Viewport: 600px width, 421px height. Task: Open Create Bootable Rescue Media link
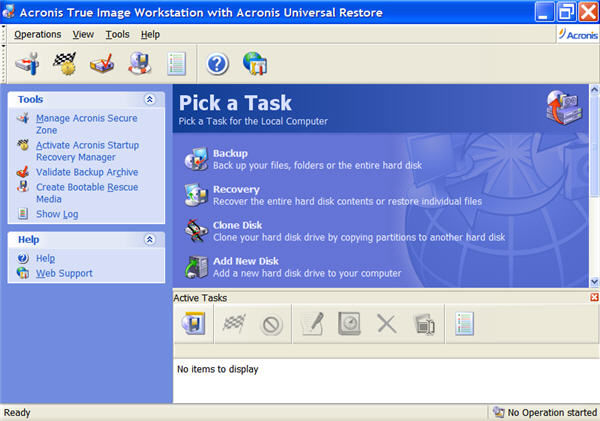(87, 193)
